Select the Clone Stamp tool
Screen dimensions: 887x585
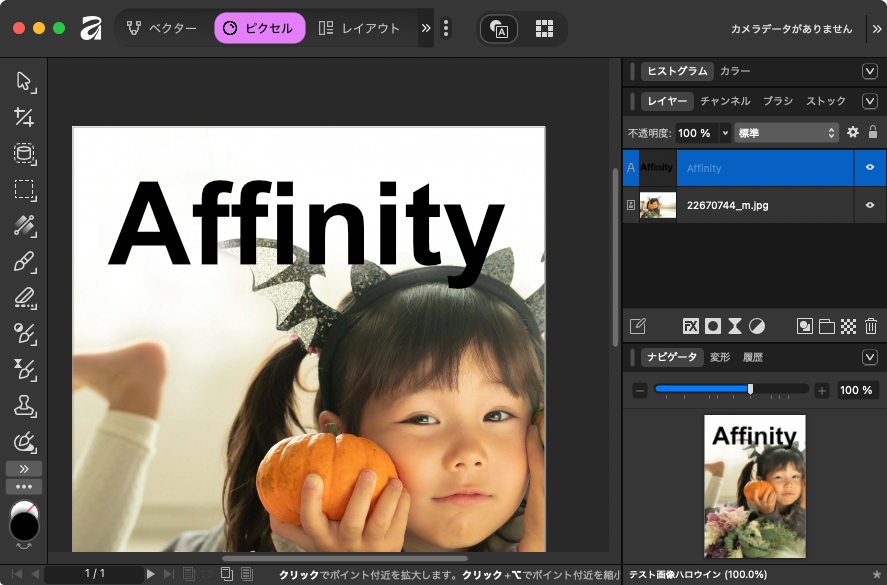point(24,405)
